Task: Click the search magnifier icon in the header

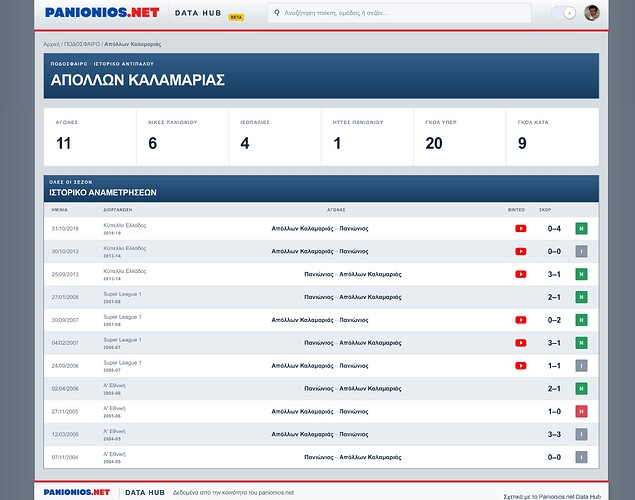Action: point(277,13)
